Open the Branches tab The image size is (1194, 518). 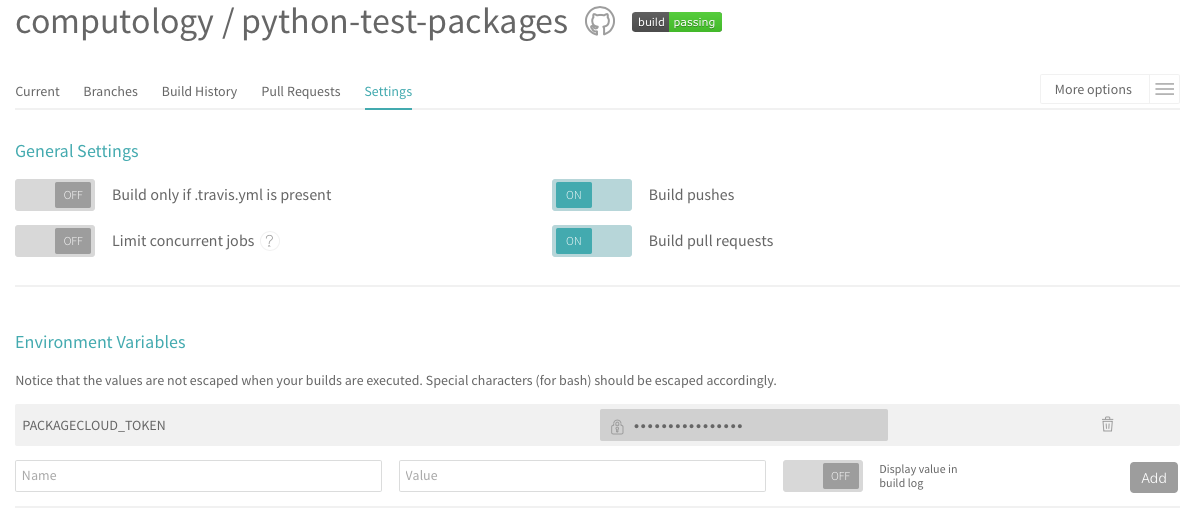point(110,91)
